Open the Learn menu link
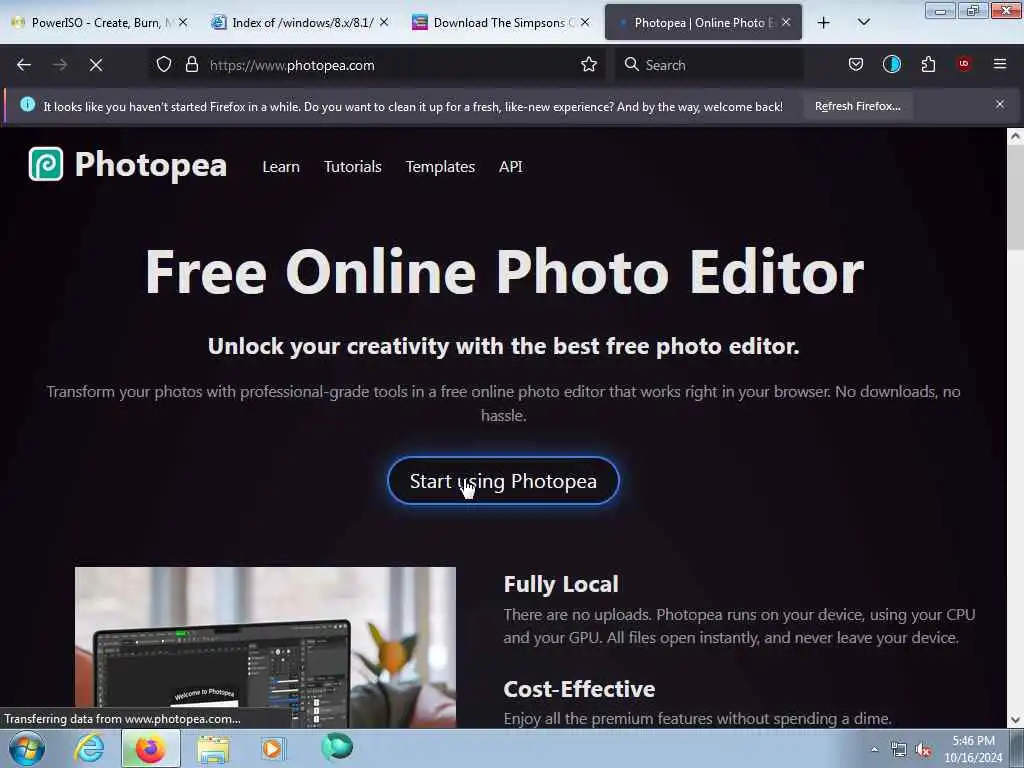 [281, 167]
